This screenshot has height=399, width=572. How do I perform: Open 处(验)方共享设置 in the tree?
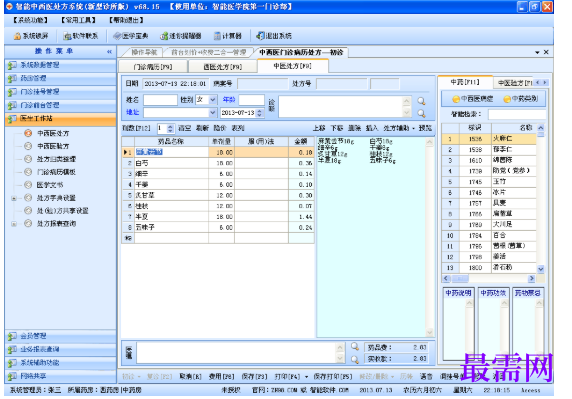tap(62, 211)
